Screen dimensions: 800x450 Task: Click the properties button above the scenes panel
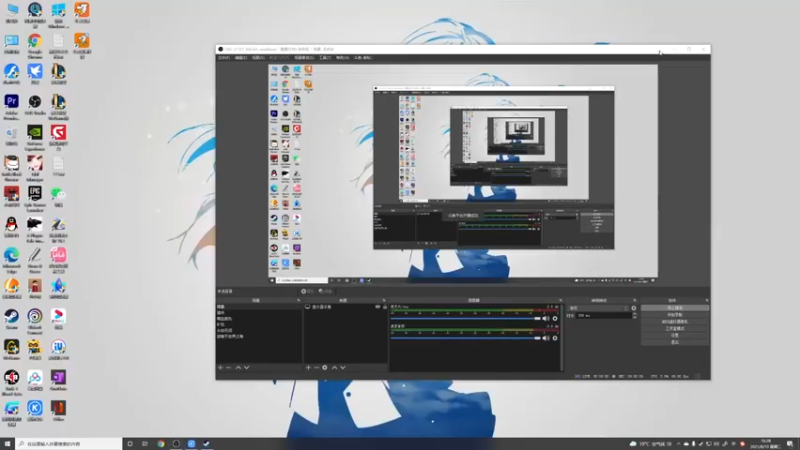point(307,291)
